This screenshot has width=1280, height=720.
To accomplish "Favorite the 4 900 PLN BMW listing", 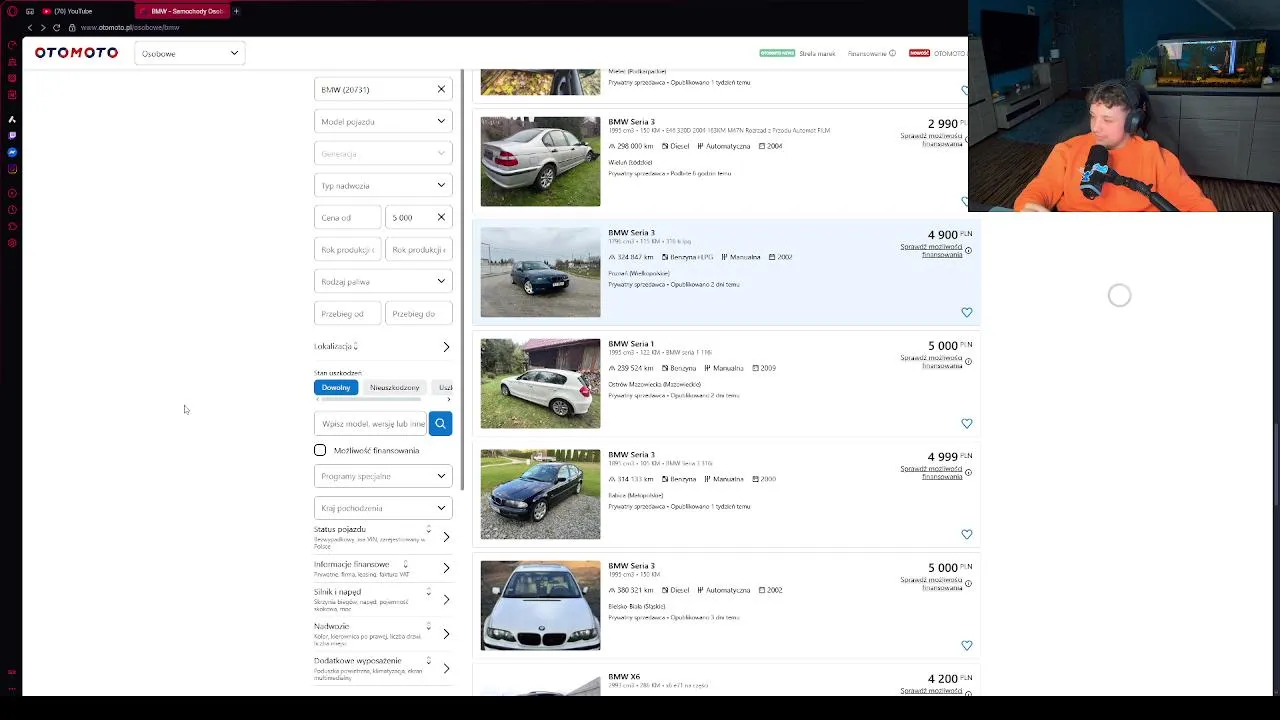I will tap(966, 312).
